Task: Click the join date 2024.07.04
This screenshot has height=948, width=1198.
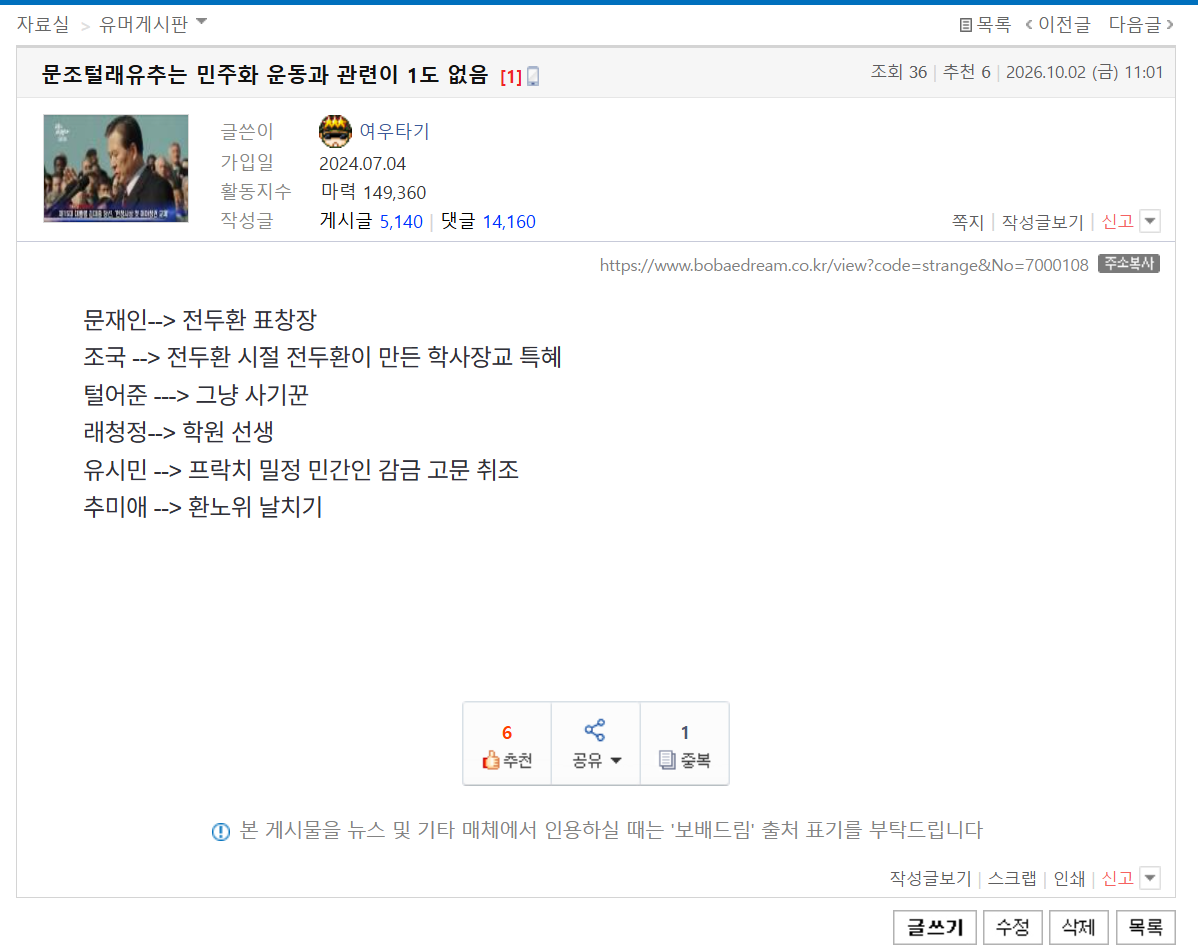Action: point(362,163)
